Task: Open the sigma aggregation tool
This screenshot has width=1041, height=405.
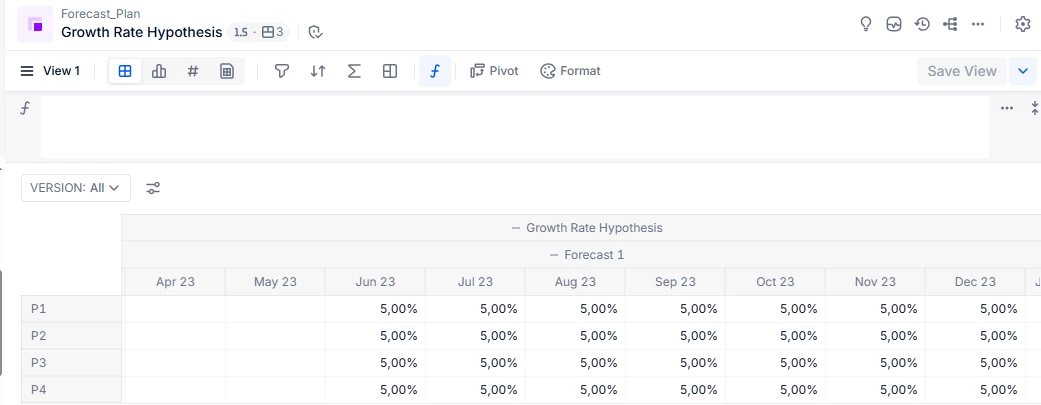Action: pos(354,71)
